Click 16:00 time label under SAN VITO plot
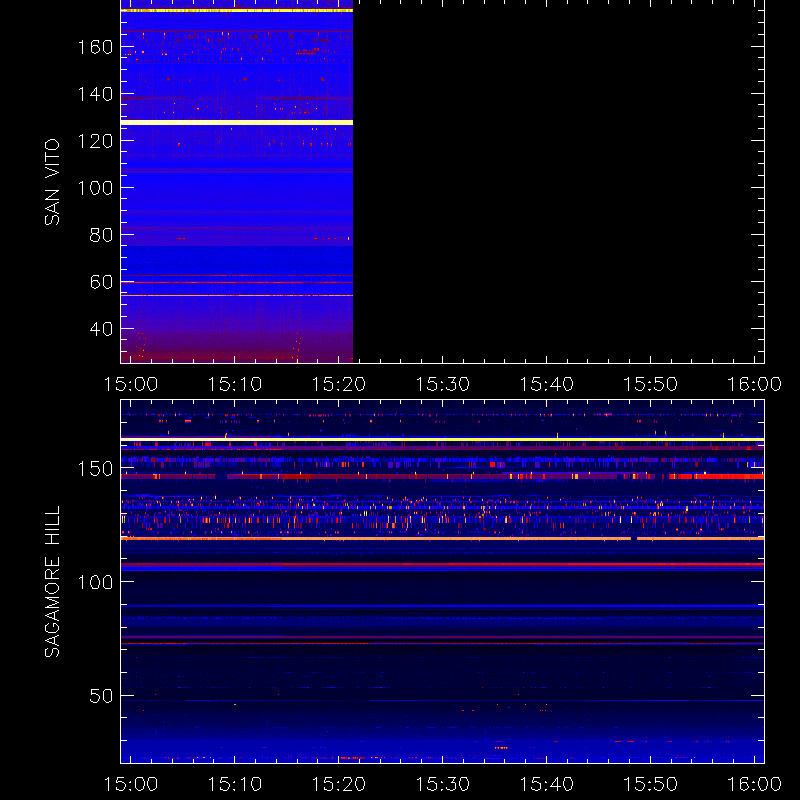The width and height of the screenshot is (800, 800). (754, 384)
